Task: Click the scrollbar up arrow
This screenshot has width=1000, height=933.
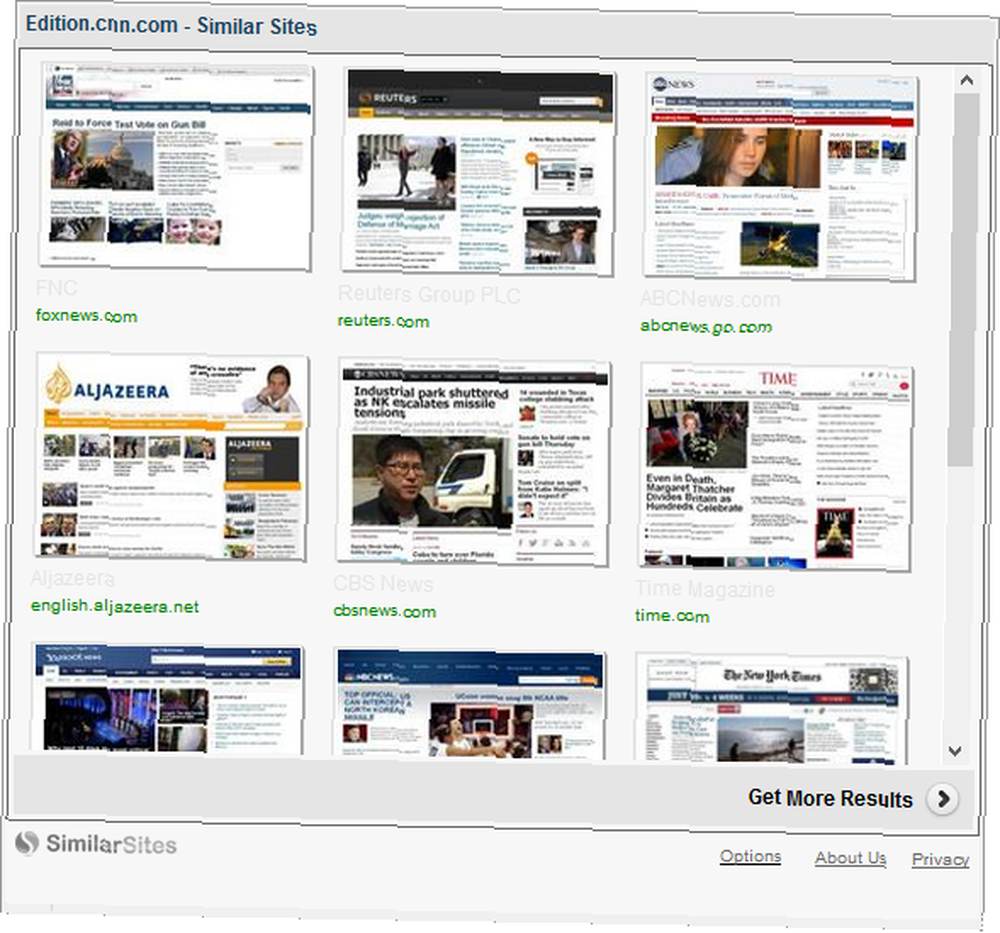Action: click(x=967, y=80)
